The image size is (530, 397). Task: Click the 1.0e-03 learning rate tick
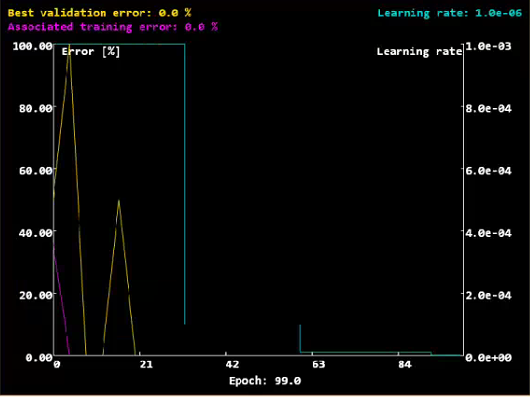488,46
